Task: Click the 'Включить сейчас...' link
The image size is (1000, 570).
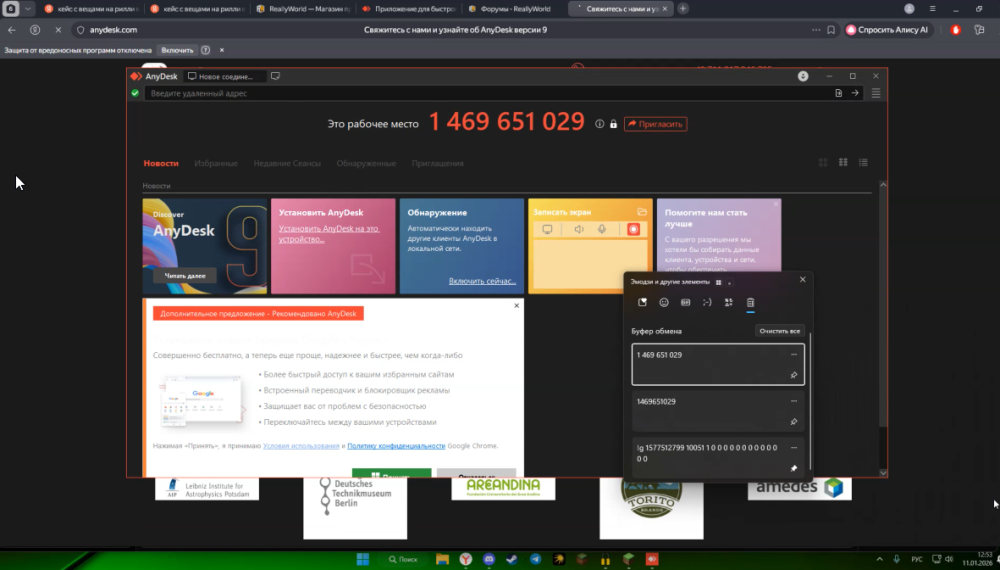Action: pyautogui.click(x=482, y=281)
